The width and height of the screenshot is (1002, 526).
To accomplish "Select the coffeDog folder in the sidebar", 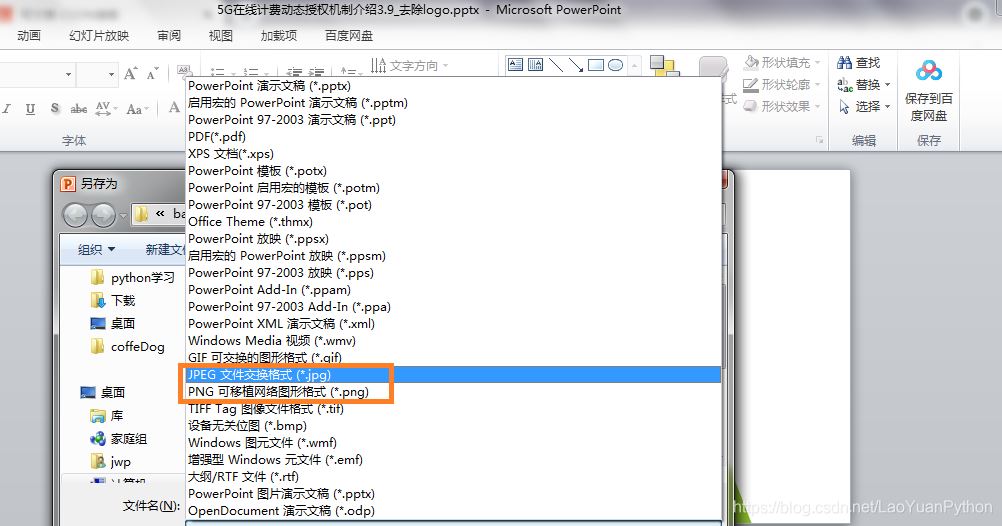I will [x=128, y=346].
